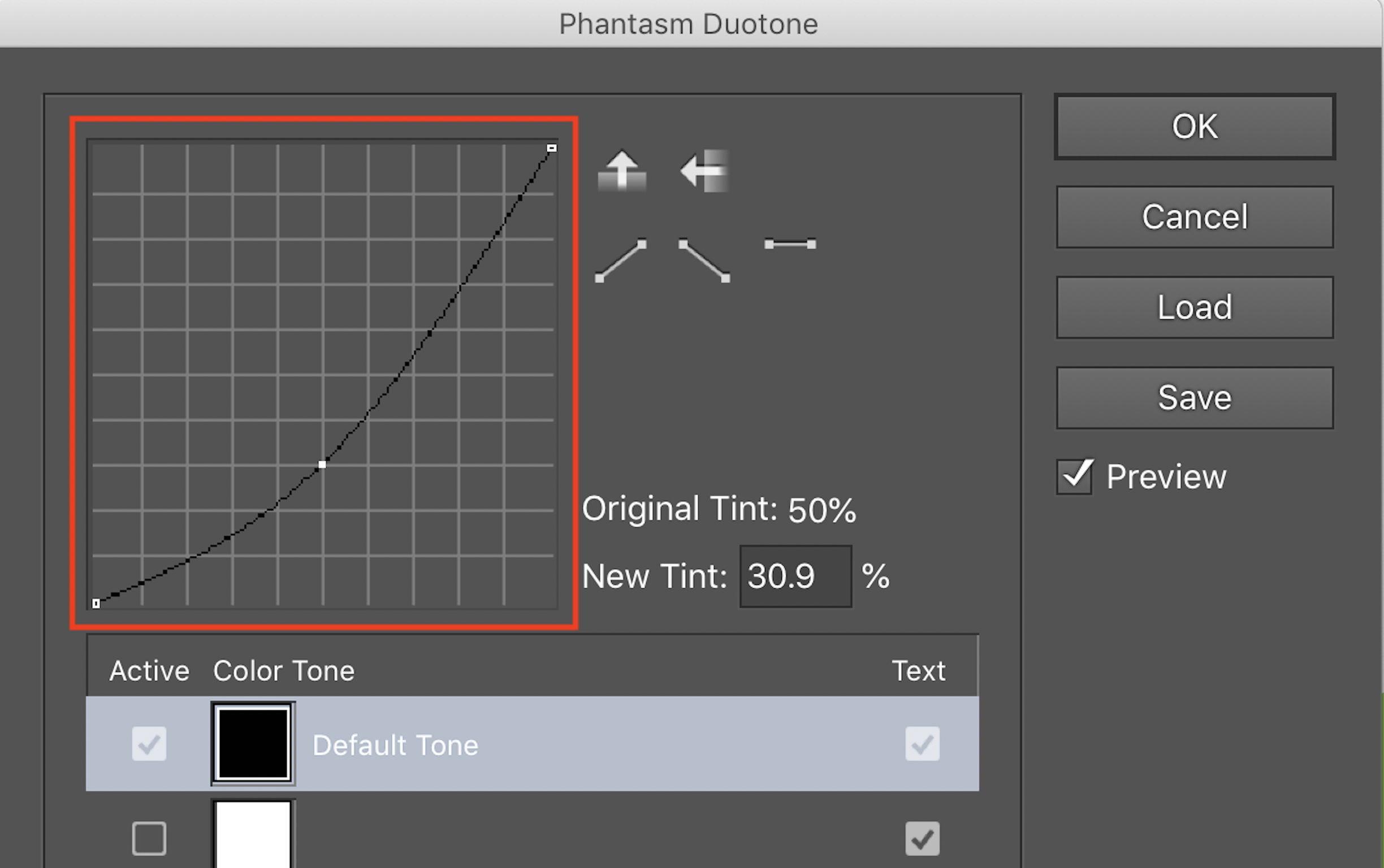Click Cancel to dismiss the dialog

pos(1194,216)
